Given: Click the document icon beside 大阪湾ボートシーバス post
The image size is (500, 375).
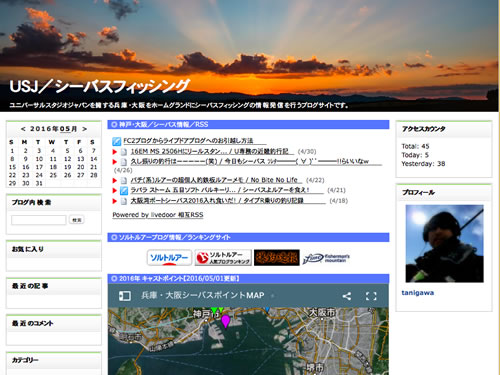Looking at the screenshot, I should click(124, 201).
